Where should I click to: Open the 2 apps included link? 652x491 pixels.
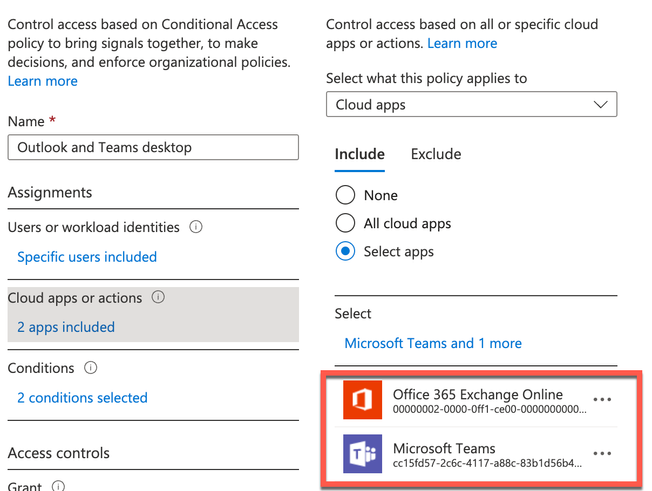[x=66, y=327]
